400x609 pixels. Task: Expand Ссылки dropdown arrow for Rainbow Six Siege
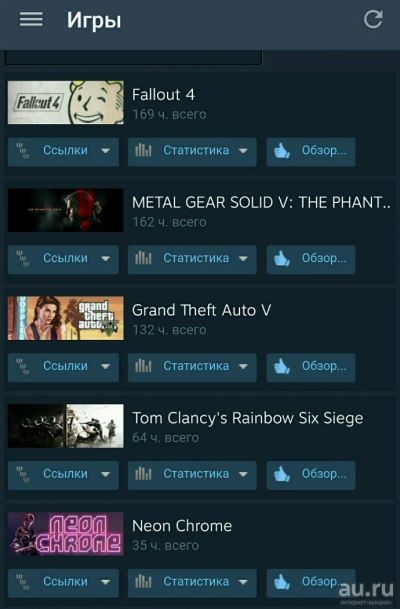click(105, 474)
